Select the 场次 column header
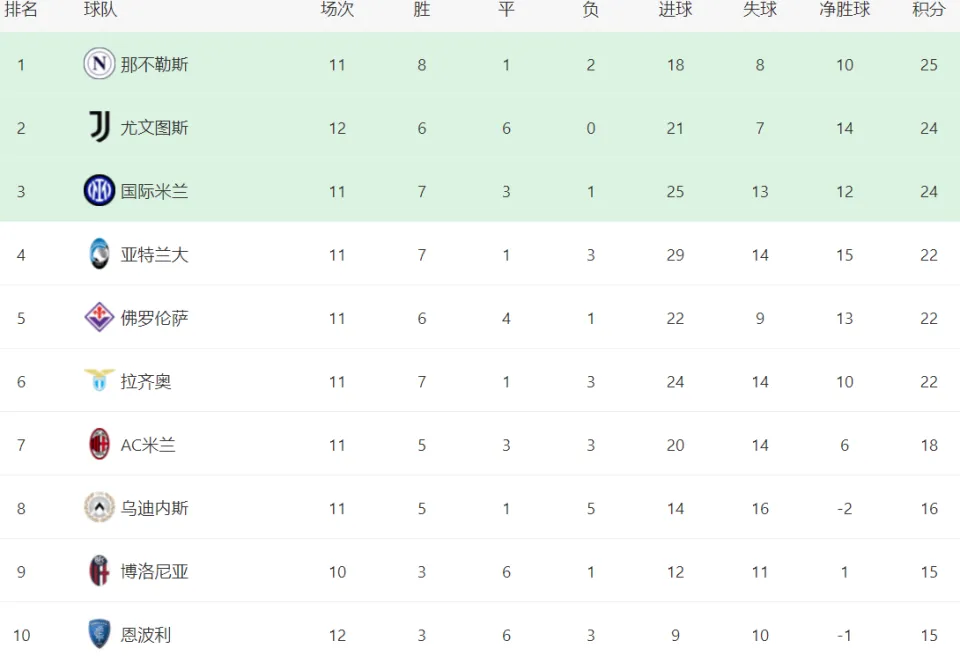Screen dimensions: 960x663 click(337, 9)
